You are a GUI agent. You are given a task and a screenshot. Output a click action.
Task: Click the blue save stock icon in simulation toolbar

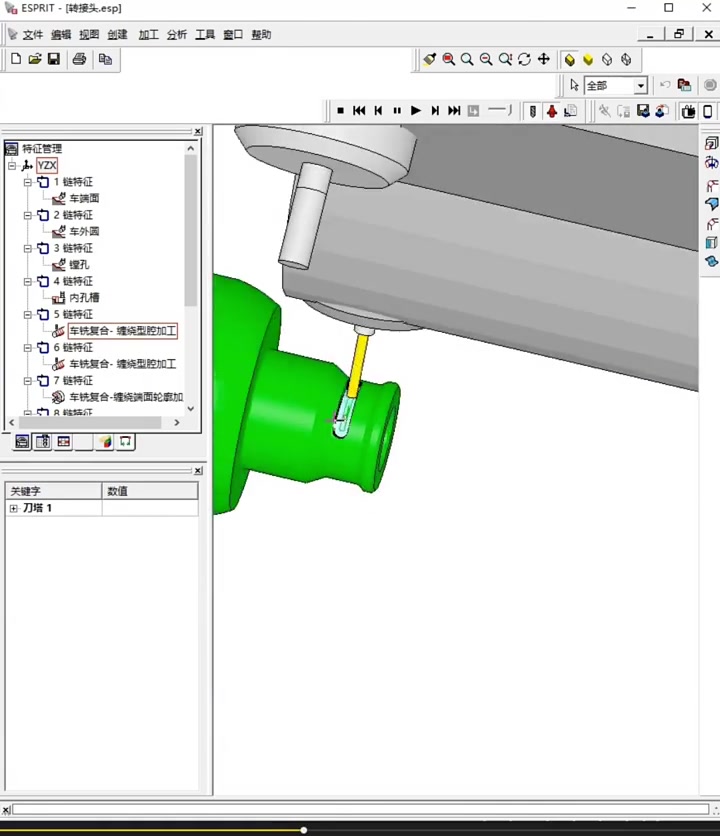point(643,111)
